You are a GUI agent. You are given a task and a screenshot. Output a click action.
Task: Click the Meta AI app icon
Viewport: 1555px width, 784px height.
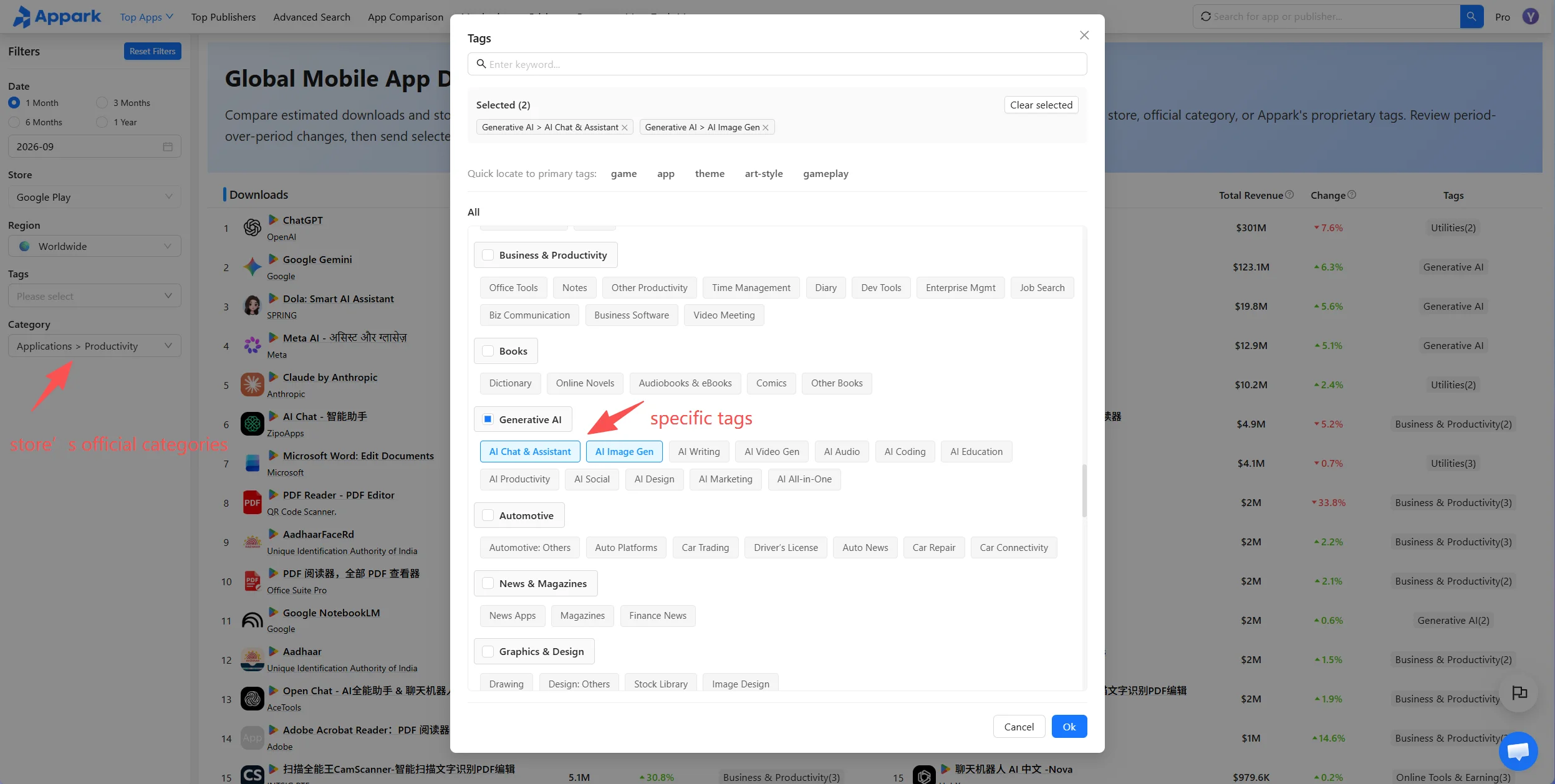pyautogui.click(x=253, y=345)
